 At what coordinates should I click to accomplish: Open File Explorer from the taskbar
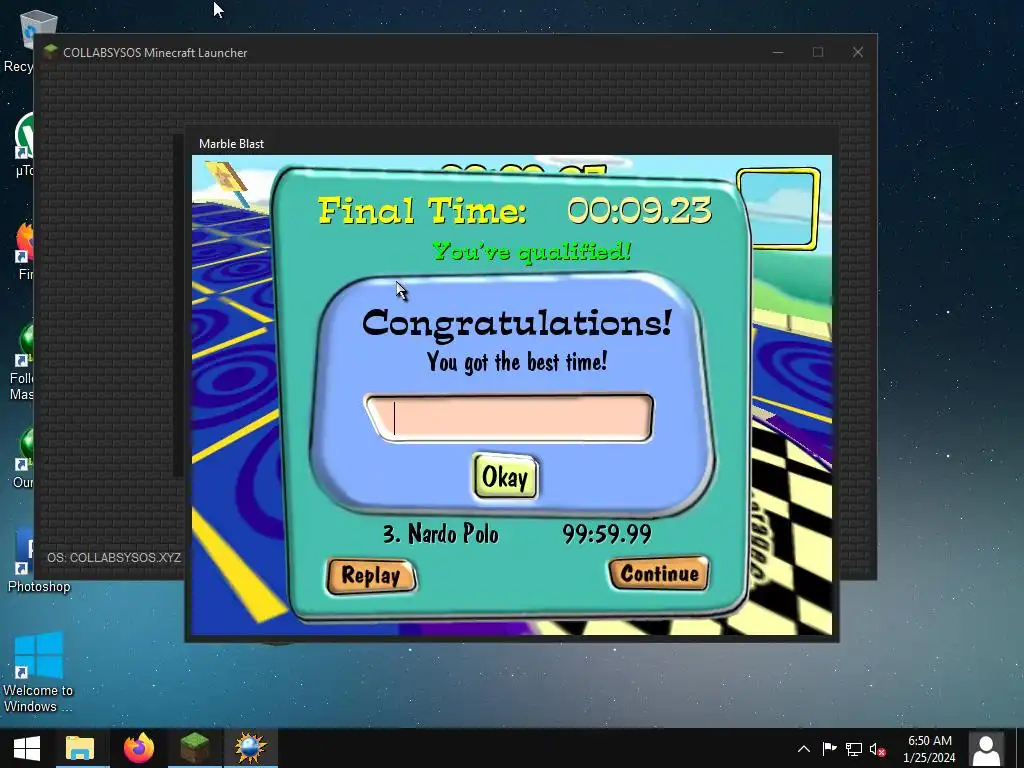tap(80, 748)
